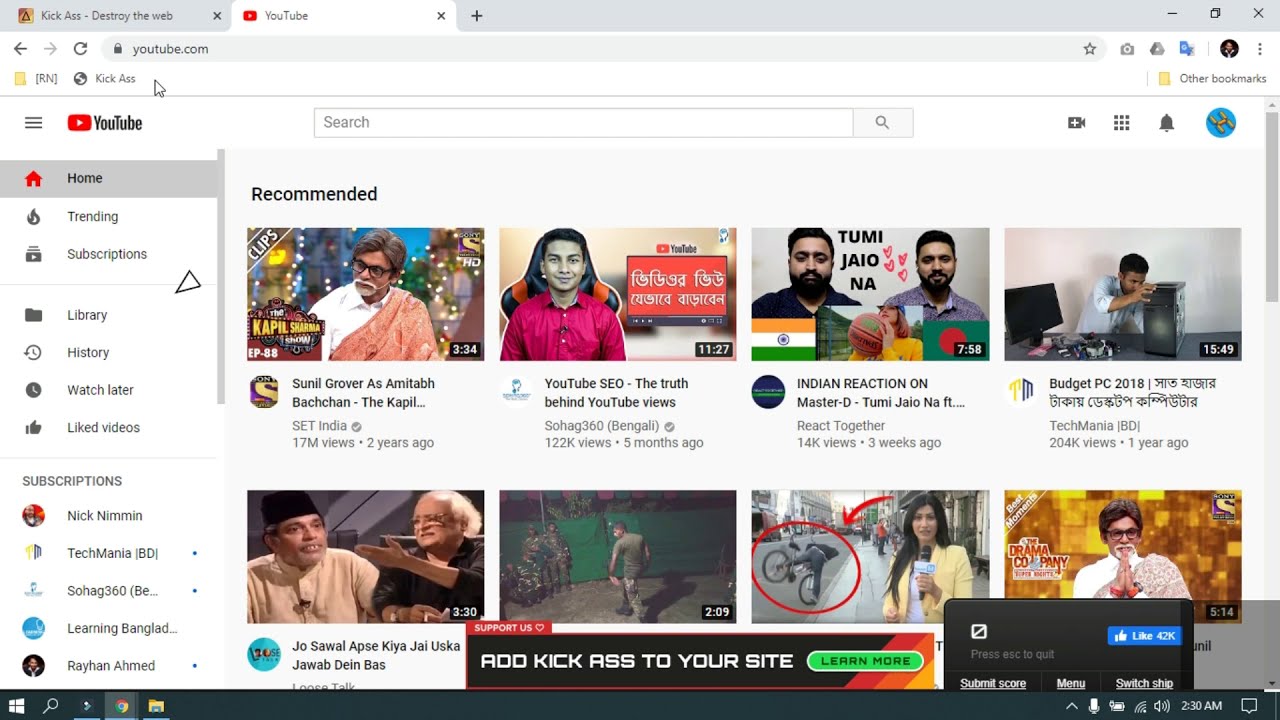This screenshot has width=1280, height=720.
Task: Open File Explorer from the taskbar
Action: 156,705
